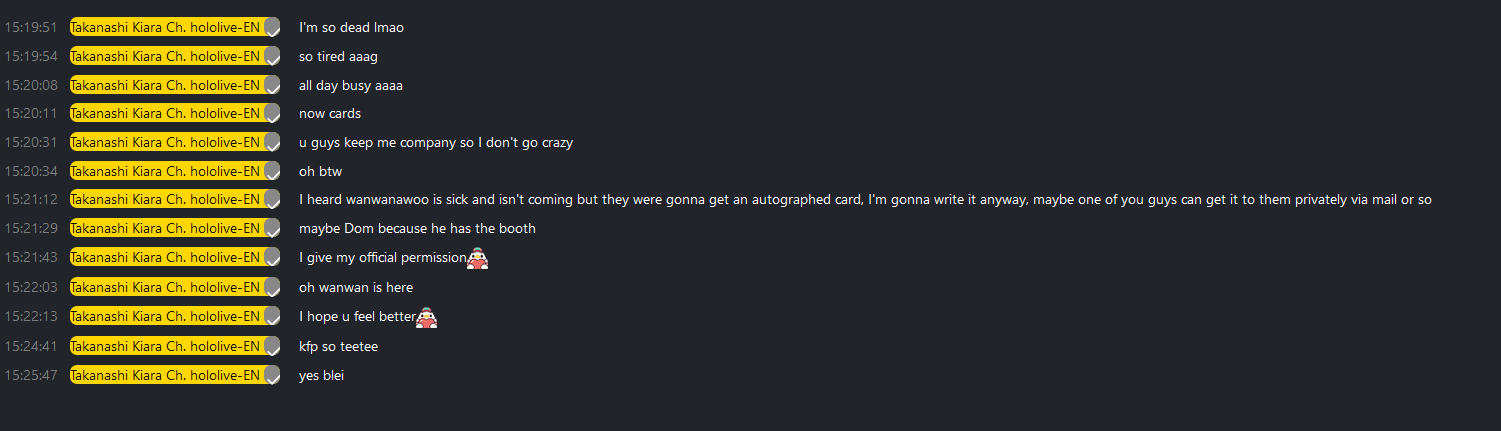Image resolution: width=1501 pixels, height=431 pixels.
Task: Open author name on "I'm so dead lmao" message
Action: click(165, 27)
